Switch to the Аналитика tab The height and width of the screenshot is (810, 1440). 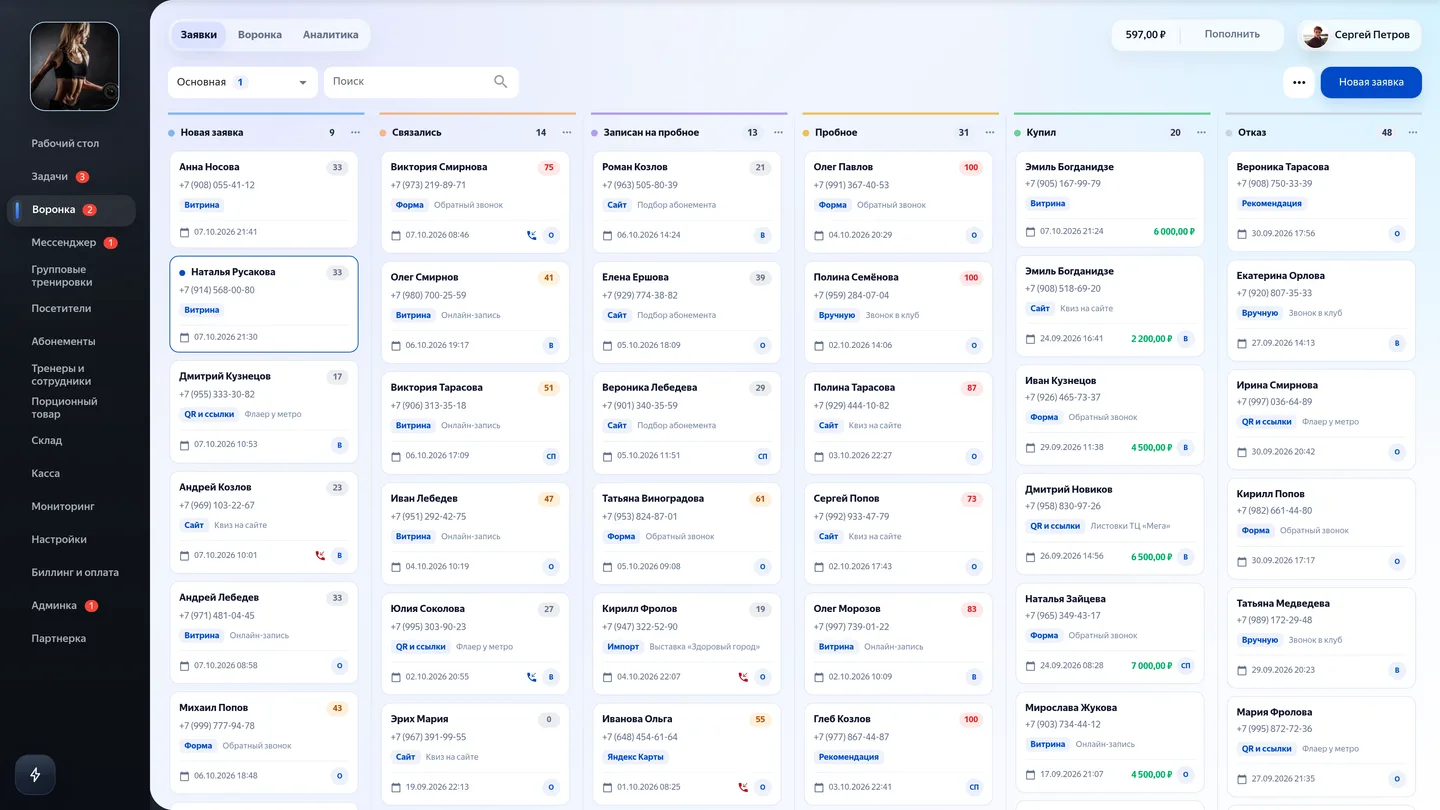(x=331, y=35)
